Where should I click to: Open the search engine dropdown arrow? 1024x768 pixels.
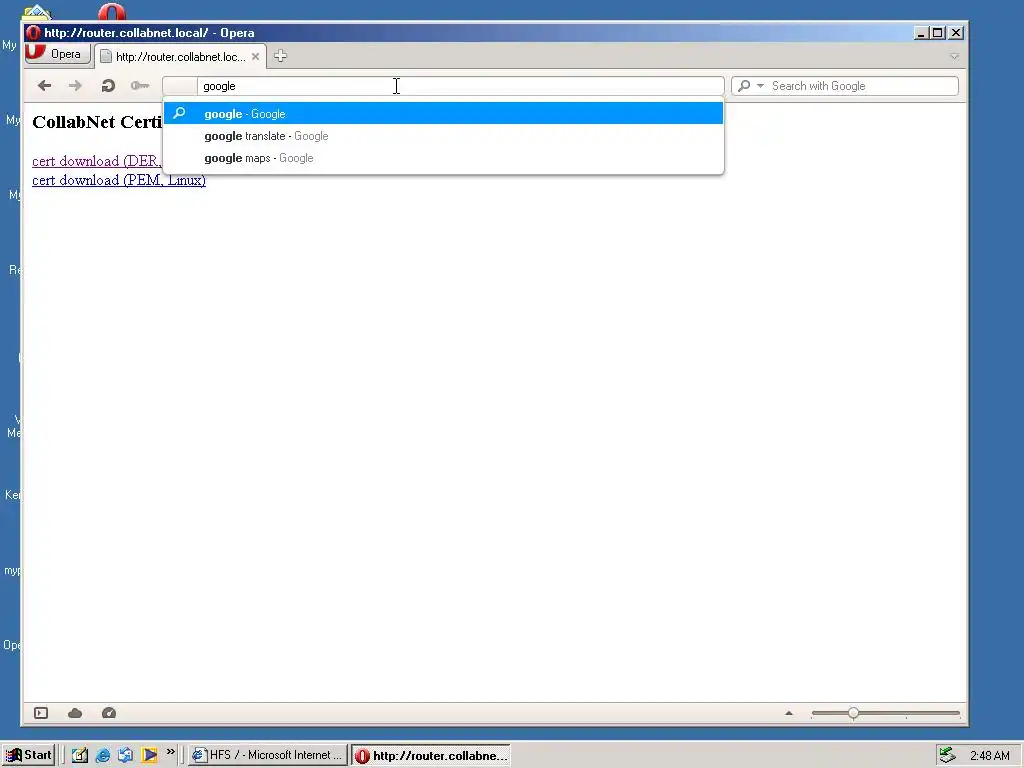760,86
